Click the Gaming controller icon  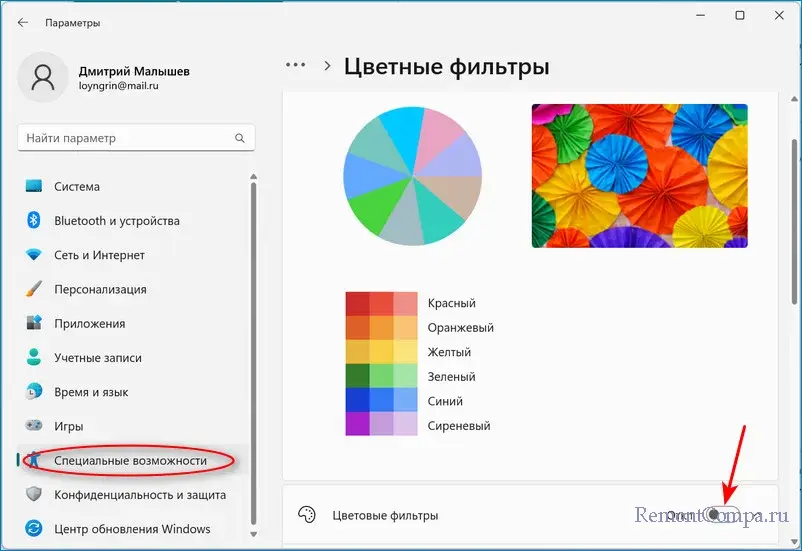click(34, 426)
